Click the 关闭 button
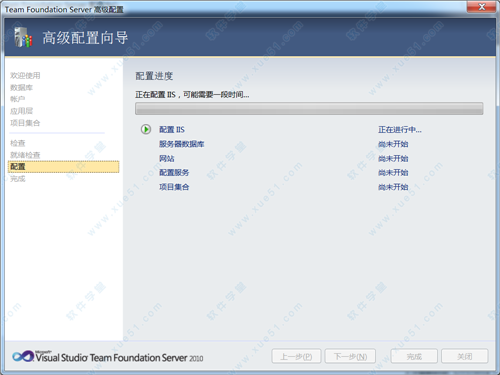Viewport: 500px width, 375px height. coord(465,357)
